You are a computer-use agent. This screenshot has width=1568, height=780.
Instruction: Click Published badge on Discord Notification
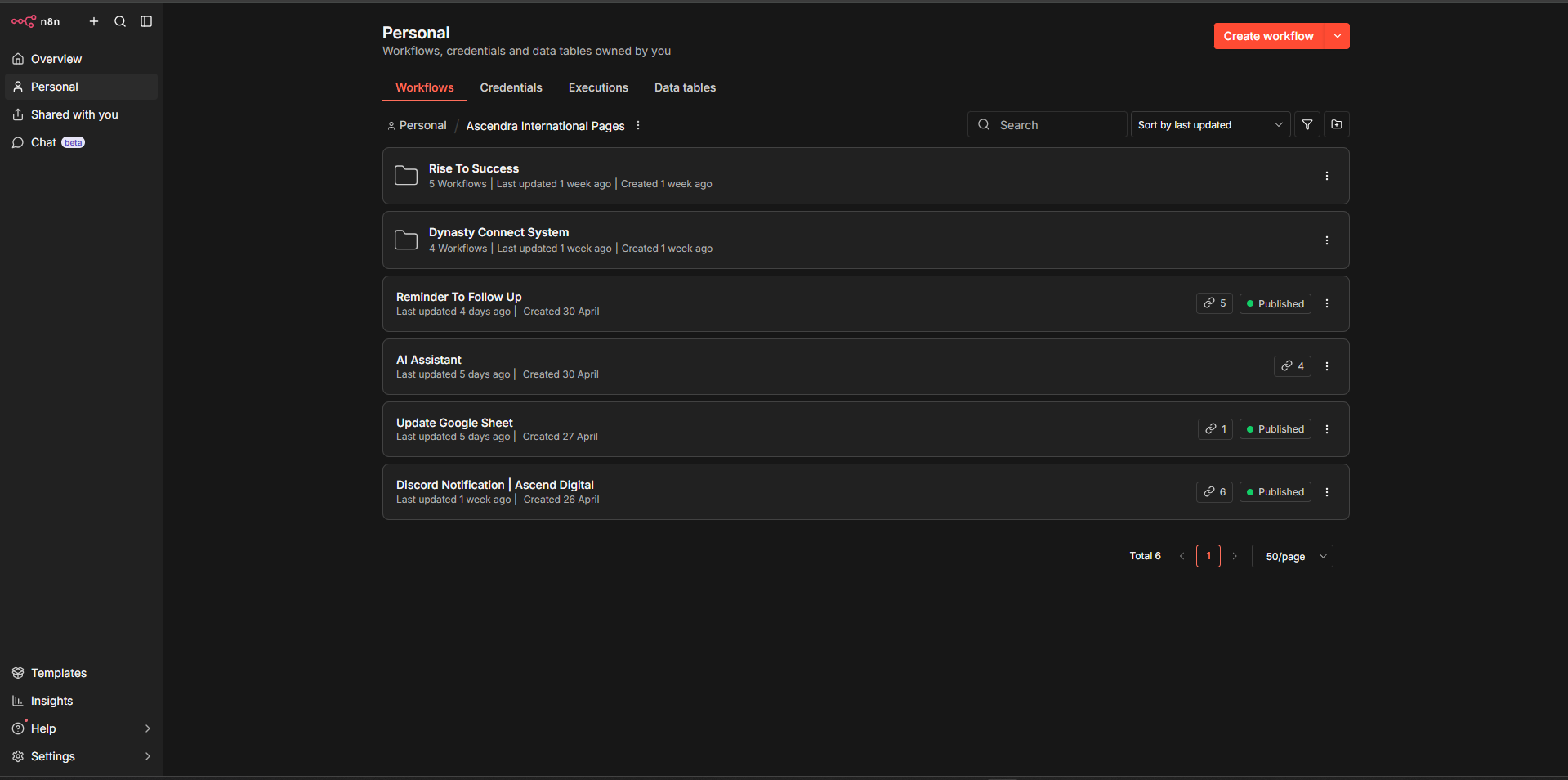pyautogui.click(x=1275, y=492)
